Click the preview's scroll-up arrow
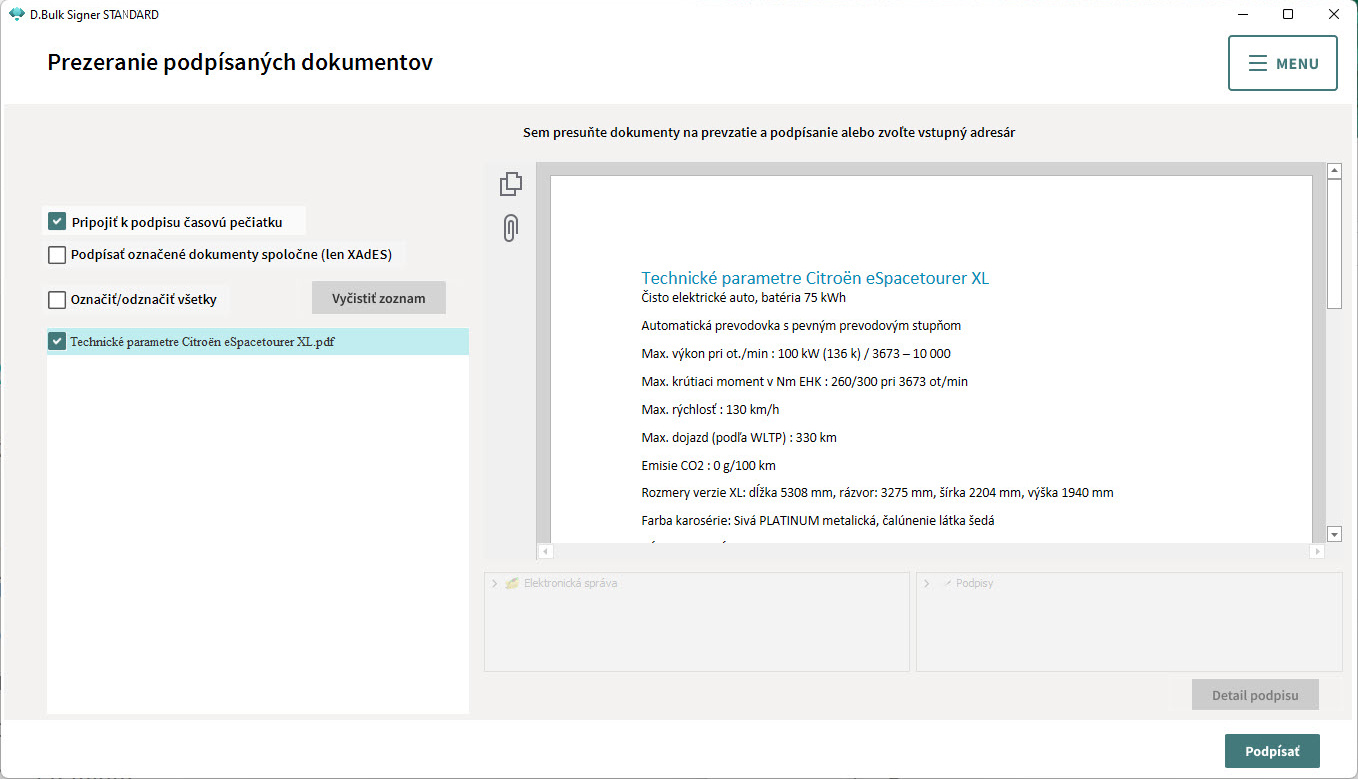The width and height of the screenshot is (1358, 780). coord(1334,172)
